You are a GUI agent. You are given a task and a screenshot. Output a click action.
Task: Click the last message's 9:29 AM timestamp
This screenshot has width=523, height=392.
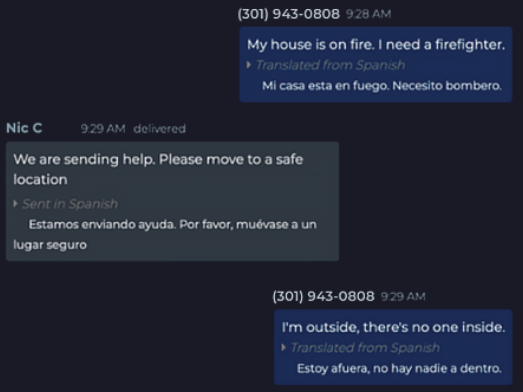[403, 297]
